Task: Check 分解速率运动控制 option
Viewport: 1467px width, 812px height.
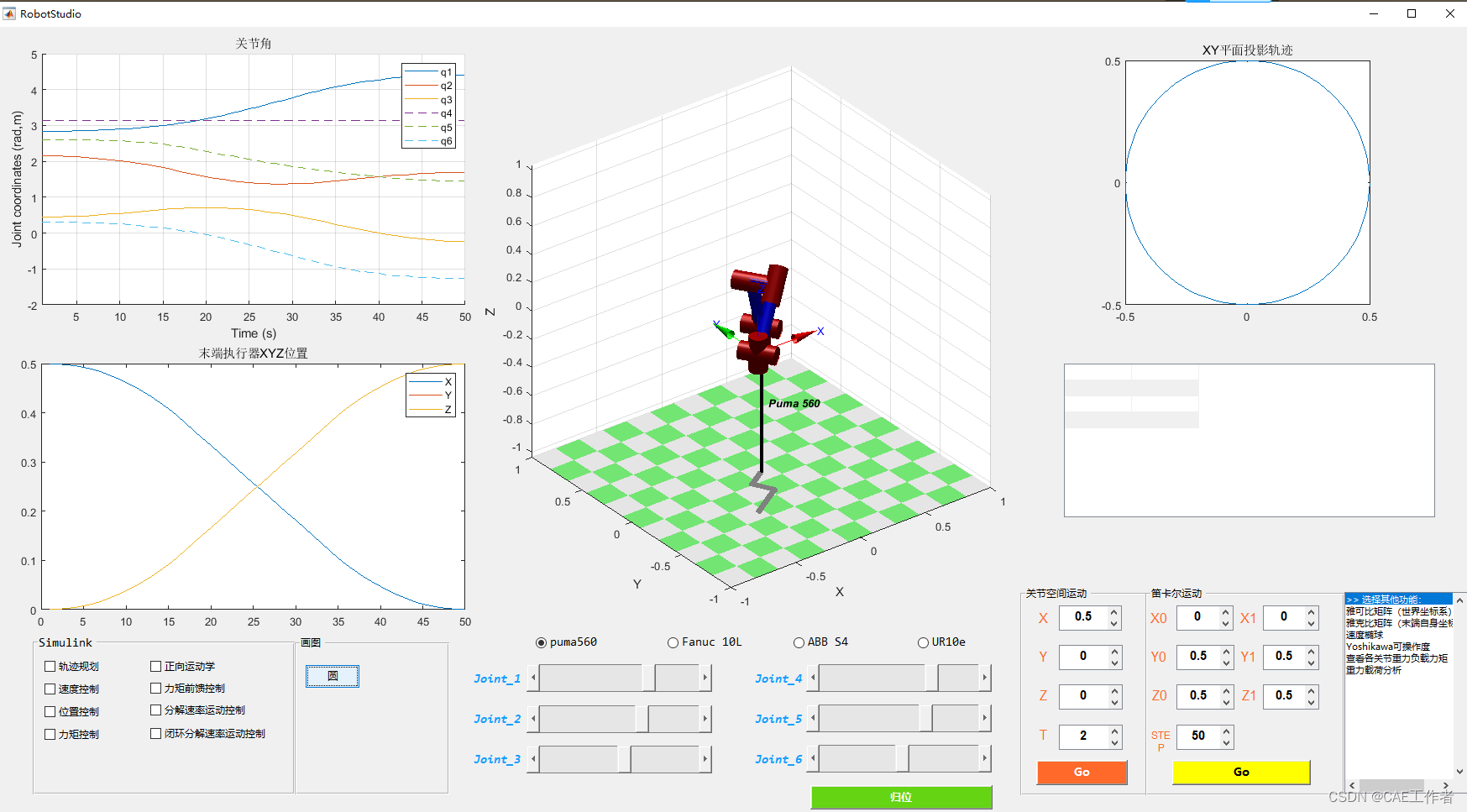Action: pyautogui.click(x=155, y=710)
